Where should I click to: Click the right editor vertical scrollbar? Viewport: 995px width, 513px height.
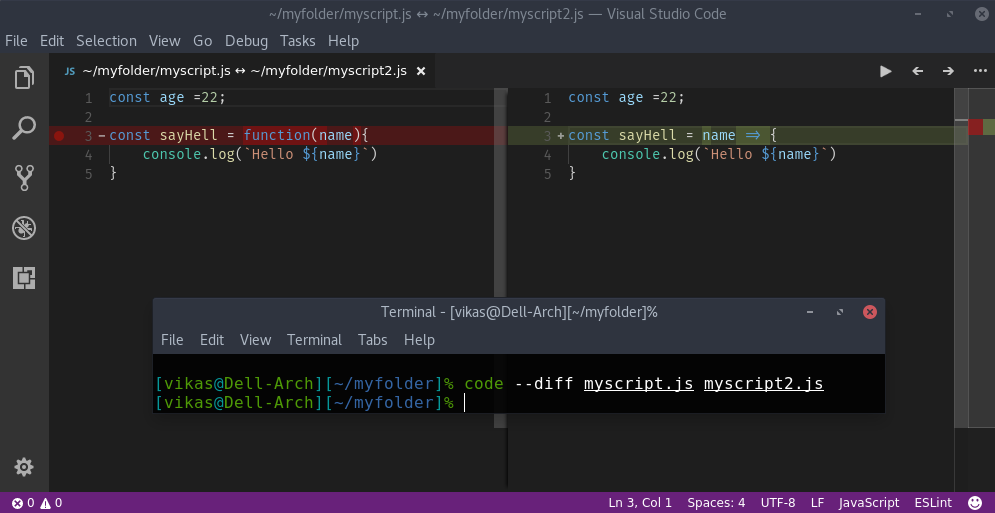pos(961,257)
